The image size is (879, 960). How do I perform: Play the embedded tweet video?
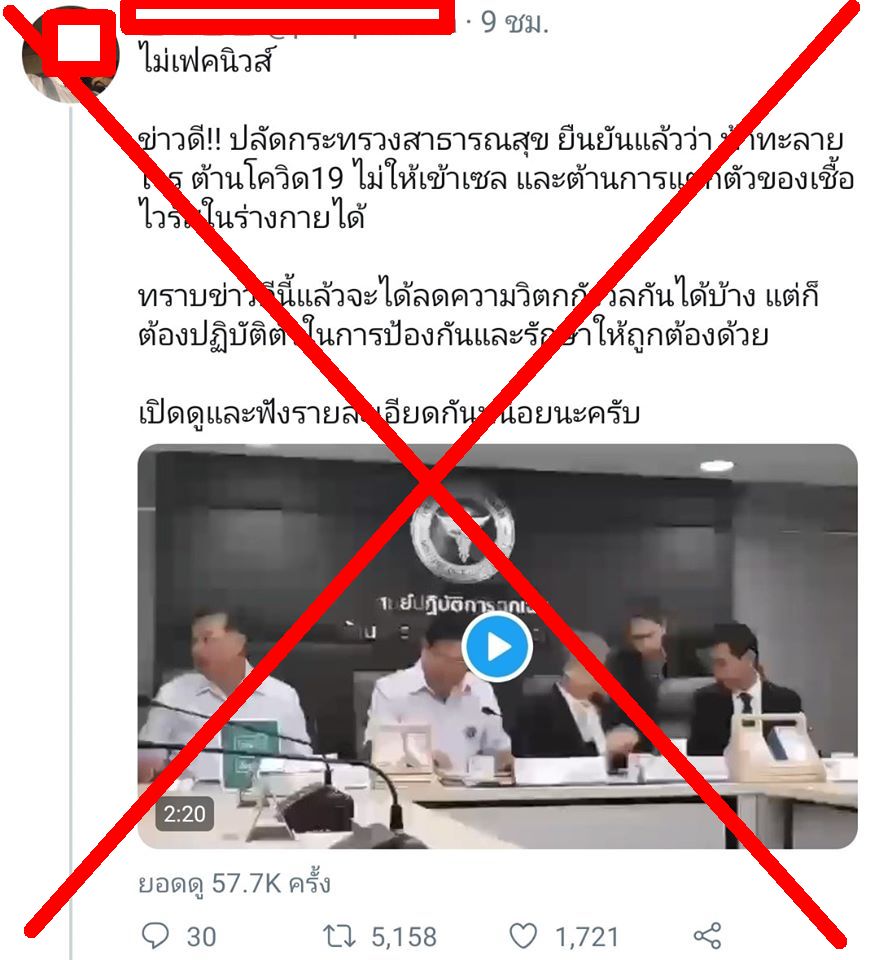tap(496, 647)
